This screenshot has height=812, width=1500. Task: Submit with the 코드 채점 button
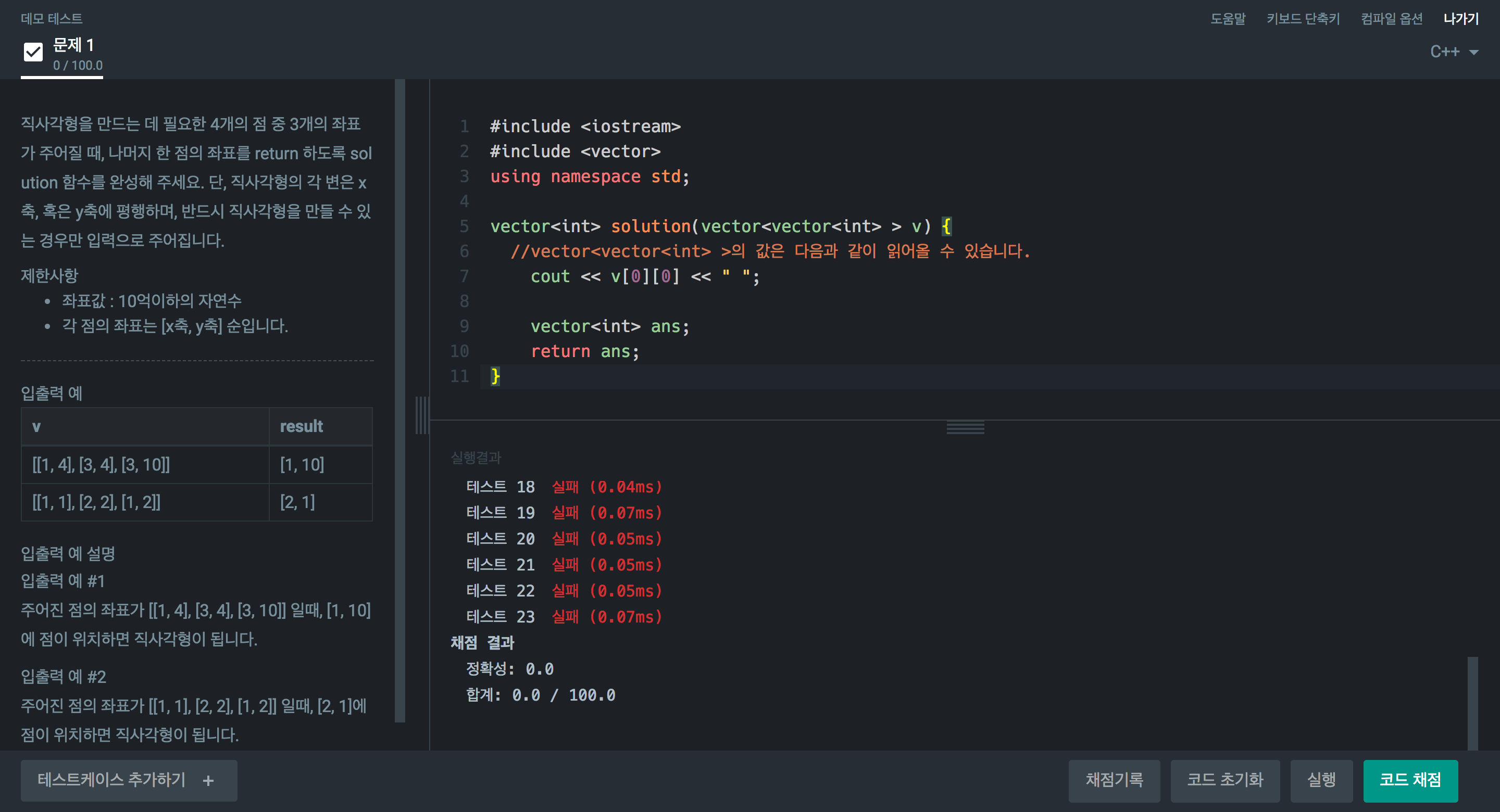[1410, 780]
